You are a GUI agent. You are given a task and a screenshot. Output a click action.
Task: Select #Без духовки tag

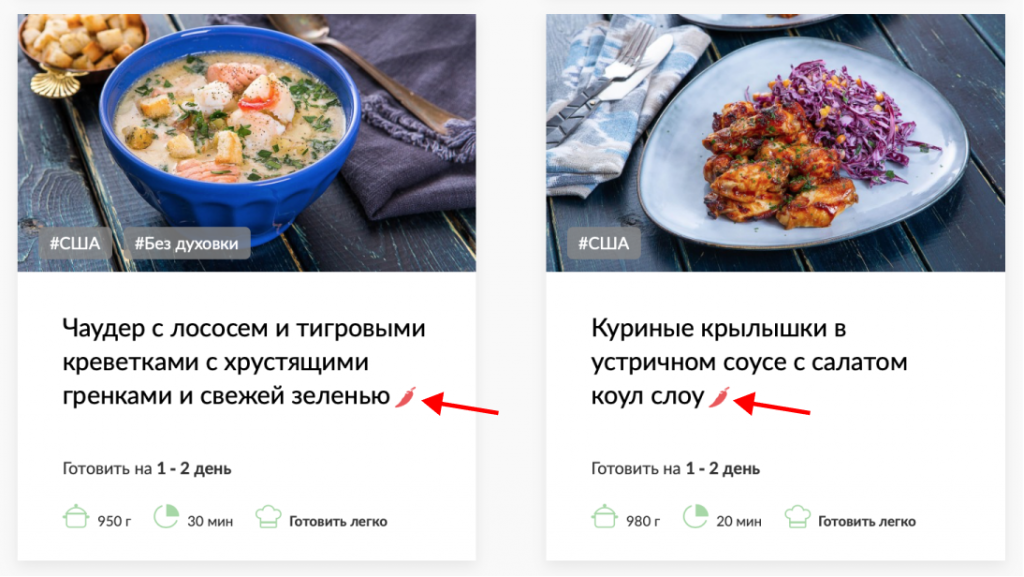(187, 243)
